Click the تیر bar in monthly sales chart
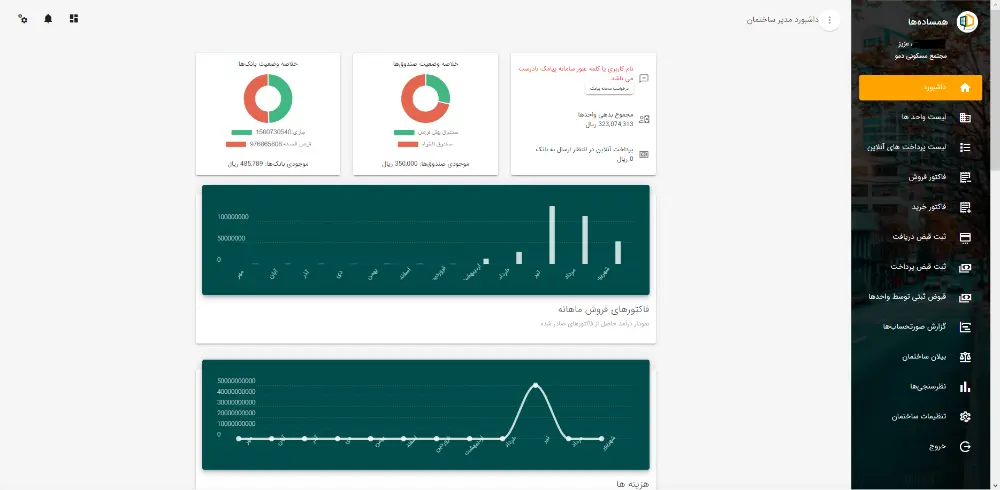The image size is (1000, 490). click(552, 235)
